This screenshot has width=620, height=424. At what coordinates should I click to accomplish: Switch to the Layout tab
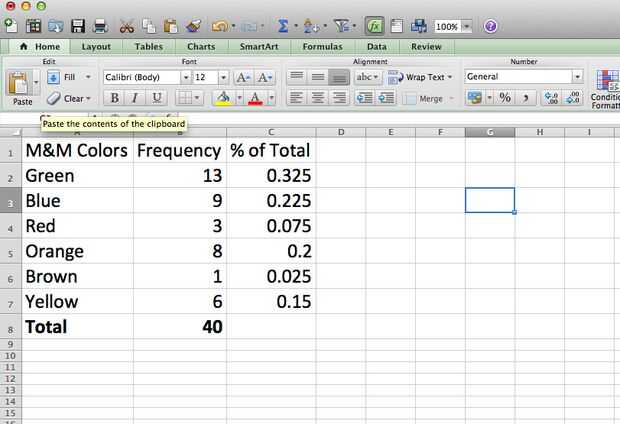pyautogui.click(x=96, y=47)
